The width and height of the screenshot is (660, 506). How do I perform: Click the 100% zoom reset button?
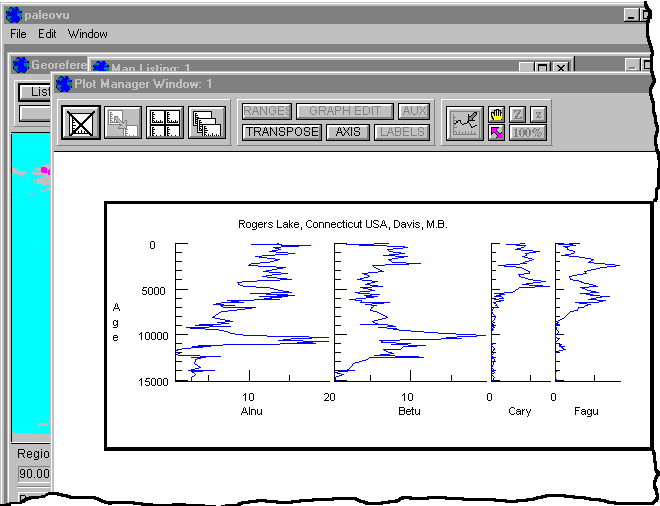(x=528, y=132)
